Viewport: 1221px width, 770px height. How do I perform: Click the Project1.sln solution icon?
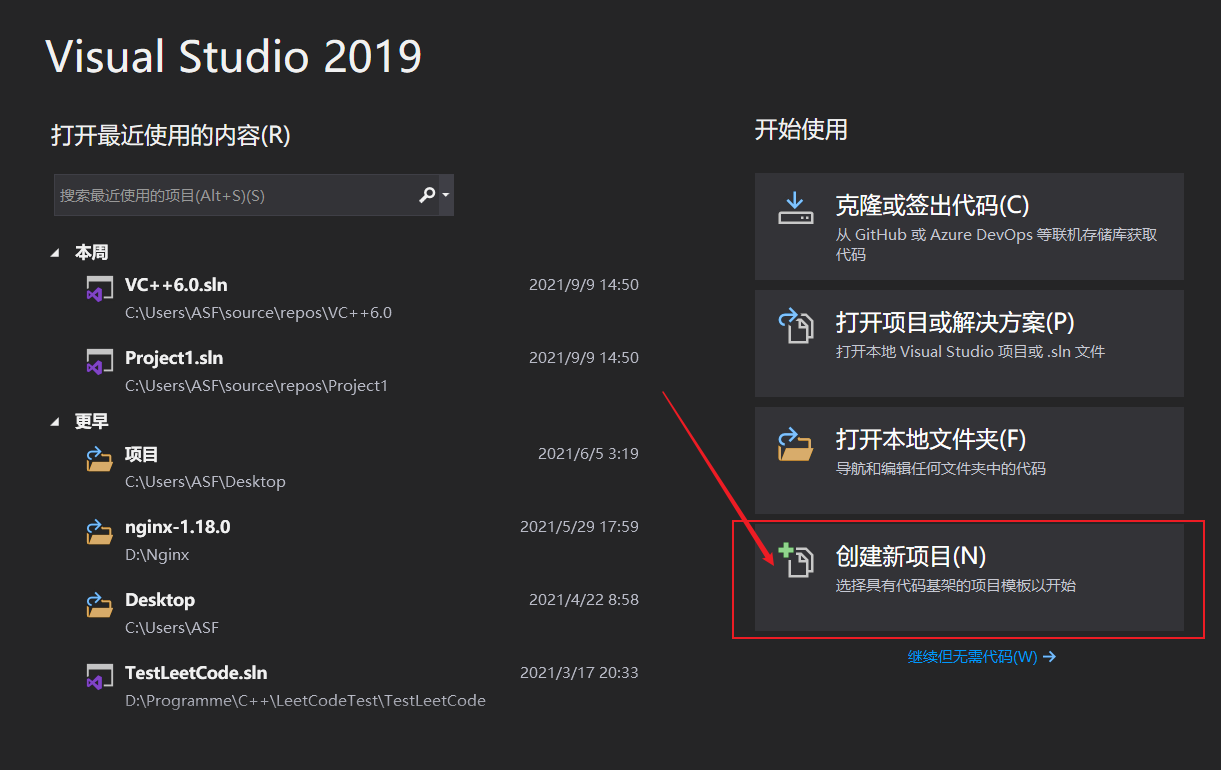point(98,362)
